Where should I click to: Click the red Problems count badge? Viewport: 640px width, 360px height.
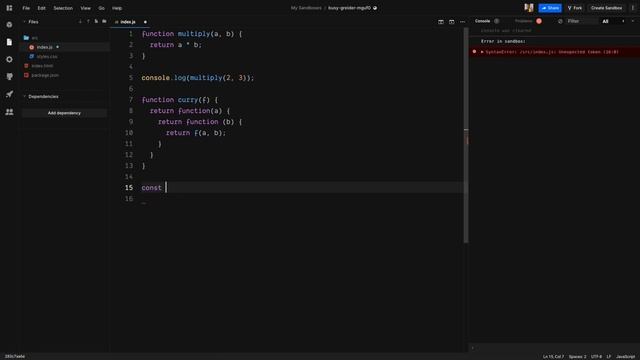pos(539,21)
